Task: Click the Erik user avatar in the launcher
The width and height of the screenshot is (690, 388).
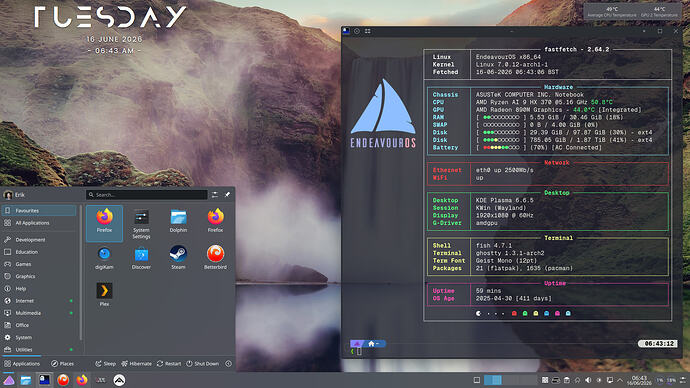Action: coord(7,194)
